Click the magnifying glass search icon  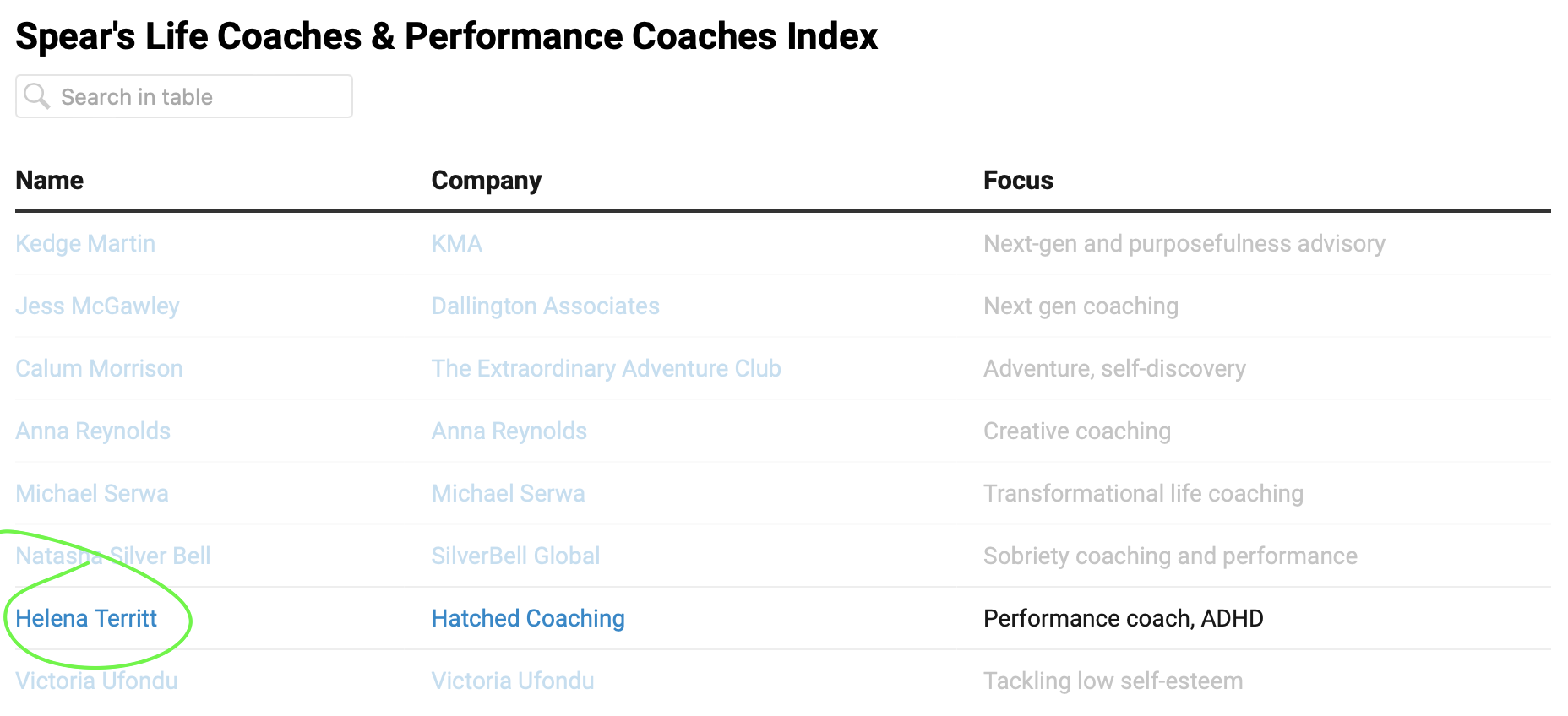tap(36, 96)
